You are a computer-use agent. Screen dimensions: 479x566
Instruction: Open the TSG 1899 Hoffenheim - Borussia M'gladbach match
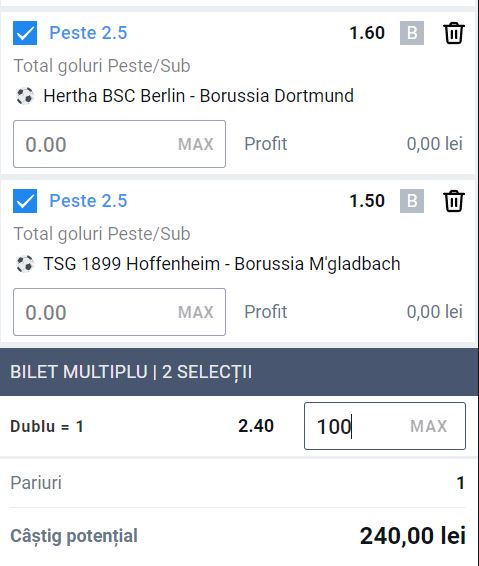tap(222, 264)
